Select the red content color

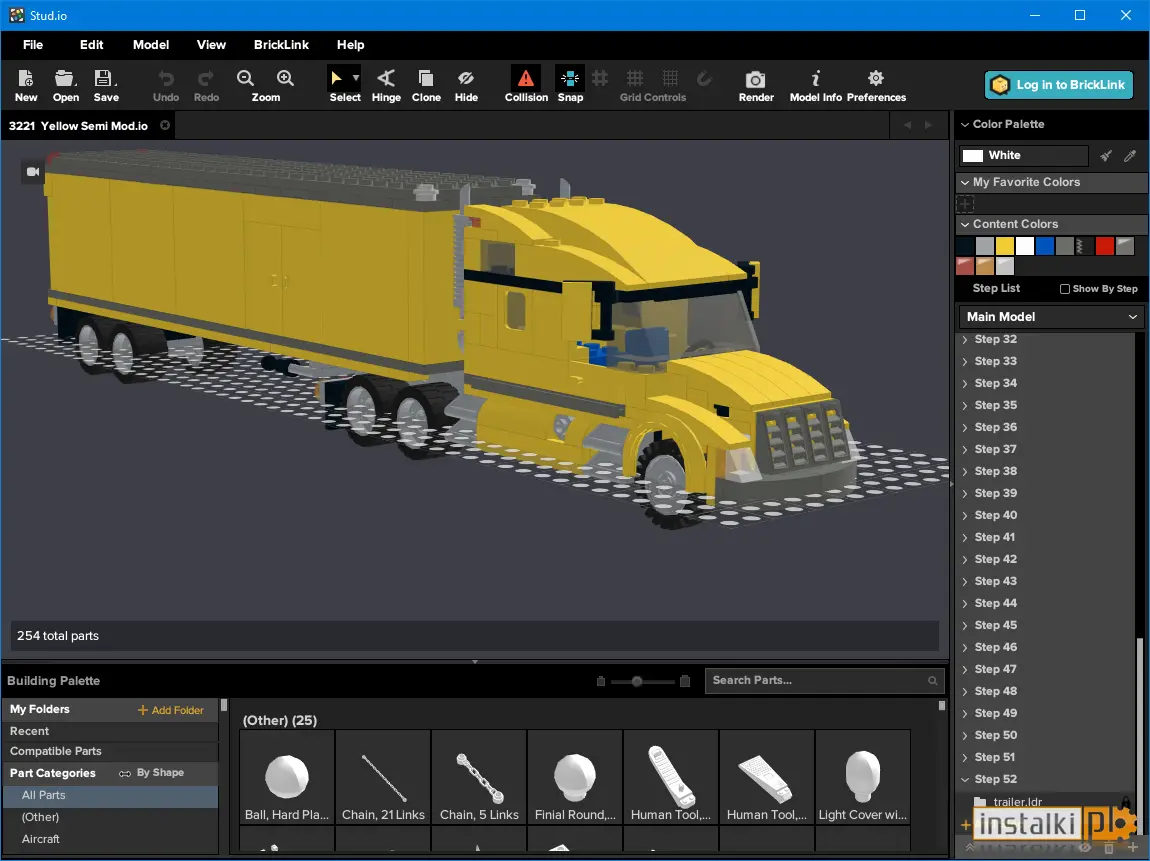pyautogui.click(x=1105, y=246)
